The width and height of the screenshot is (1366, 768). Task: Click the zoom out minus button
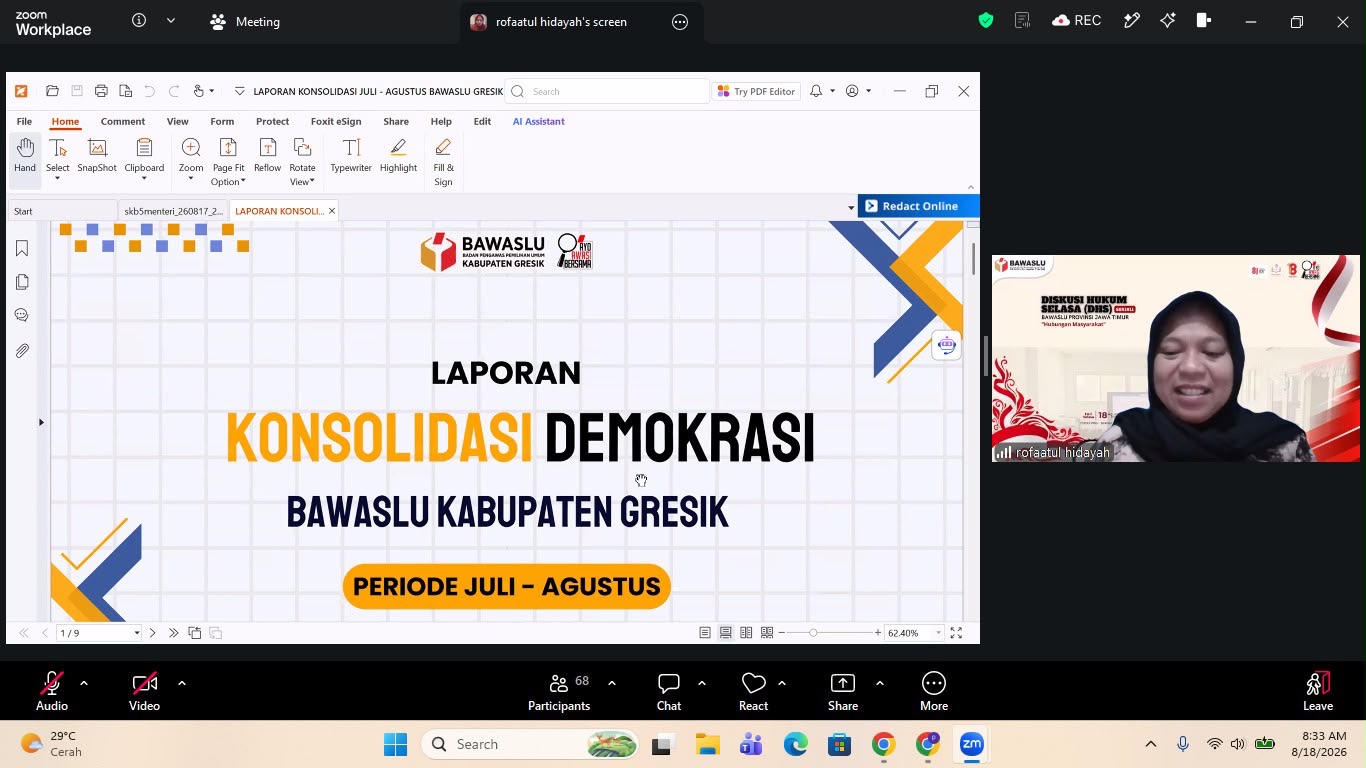pyautogui.click(x=782, y=633)
